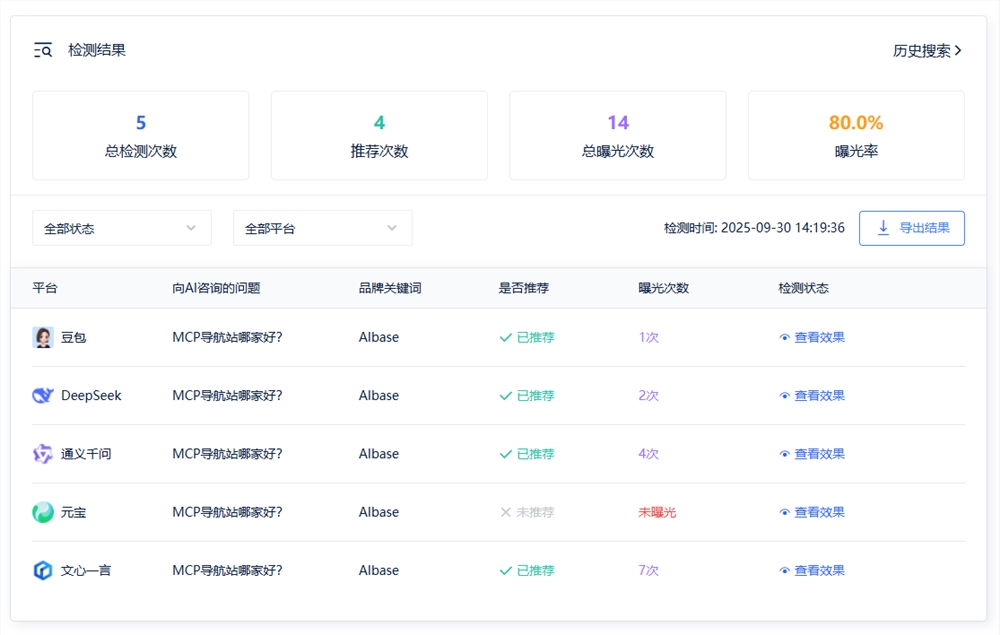Click the 元宝 green logo icon
The image size is (1000, 635).
(42, 512)
